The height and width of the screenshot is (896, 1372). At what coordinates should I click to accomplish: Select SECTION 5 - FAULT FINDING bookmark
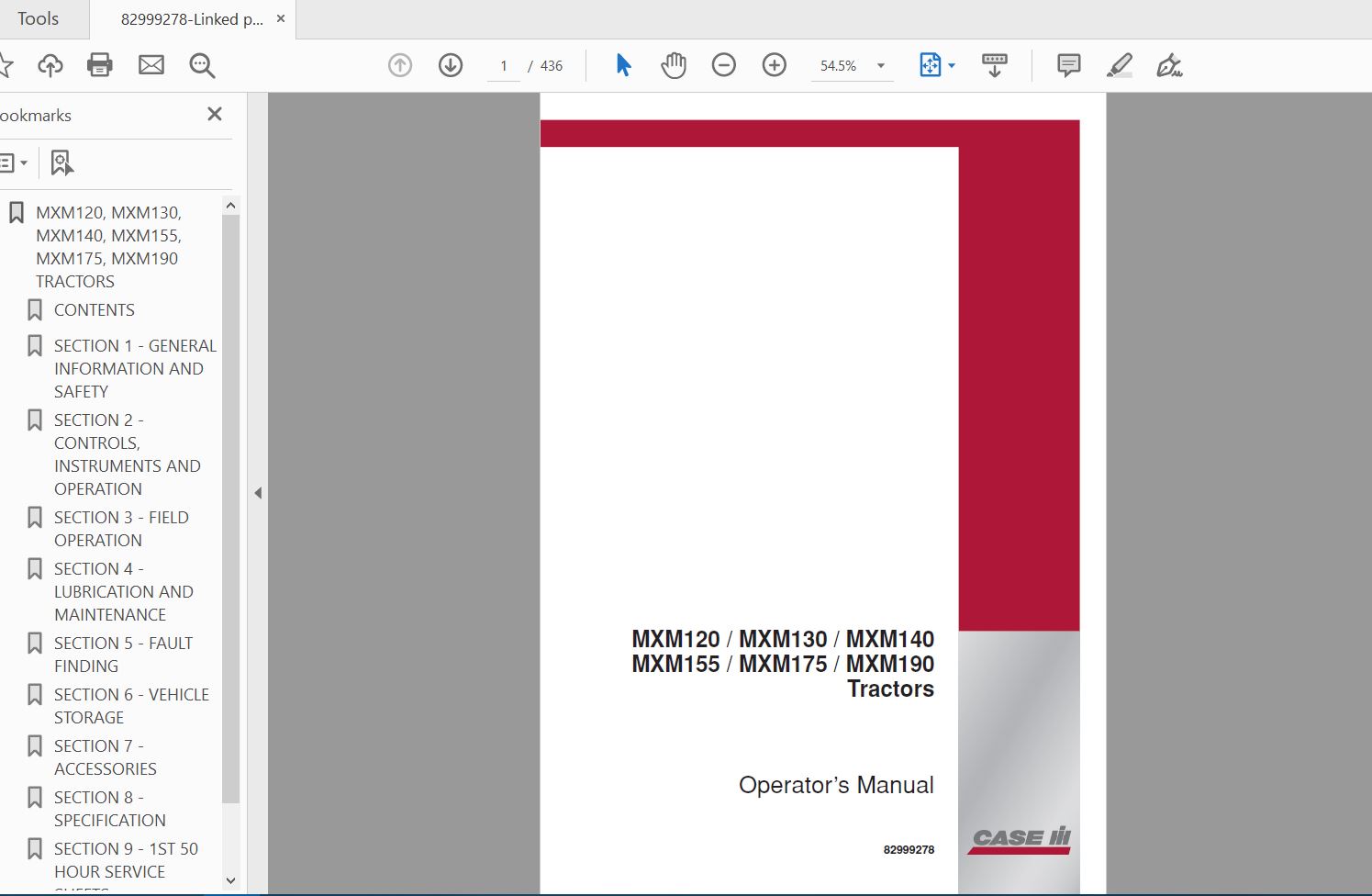click(x=123, y=655)
